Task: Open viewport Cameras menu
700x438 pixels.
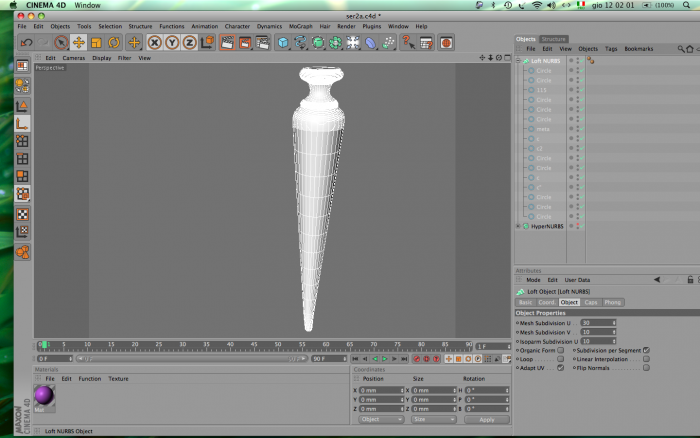Action: [74, 58]
